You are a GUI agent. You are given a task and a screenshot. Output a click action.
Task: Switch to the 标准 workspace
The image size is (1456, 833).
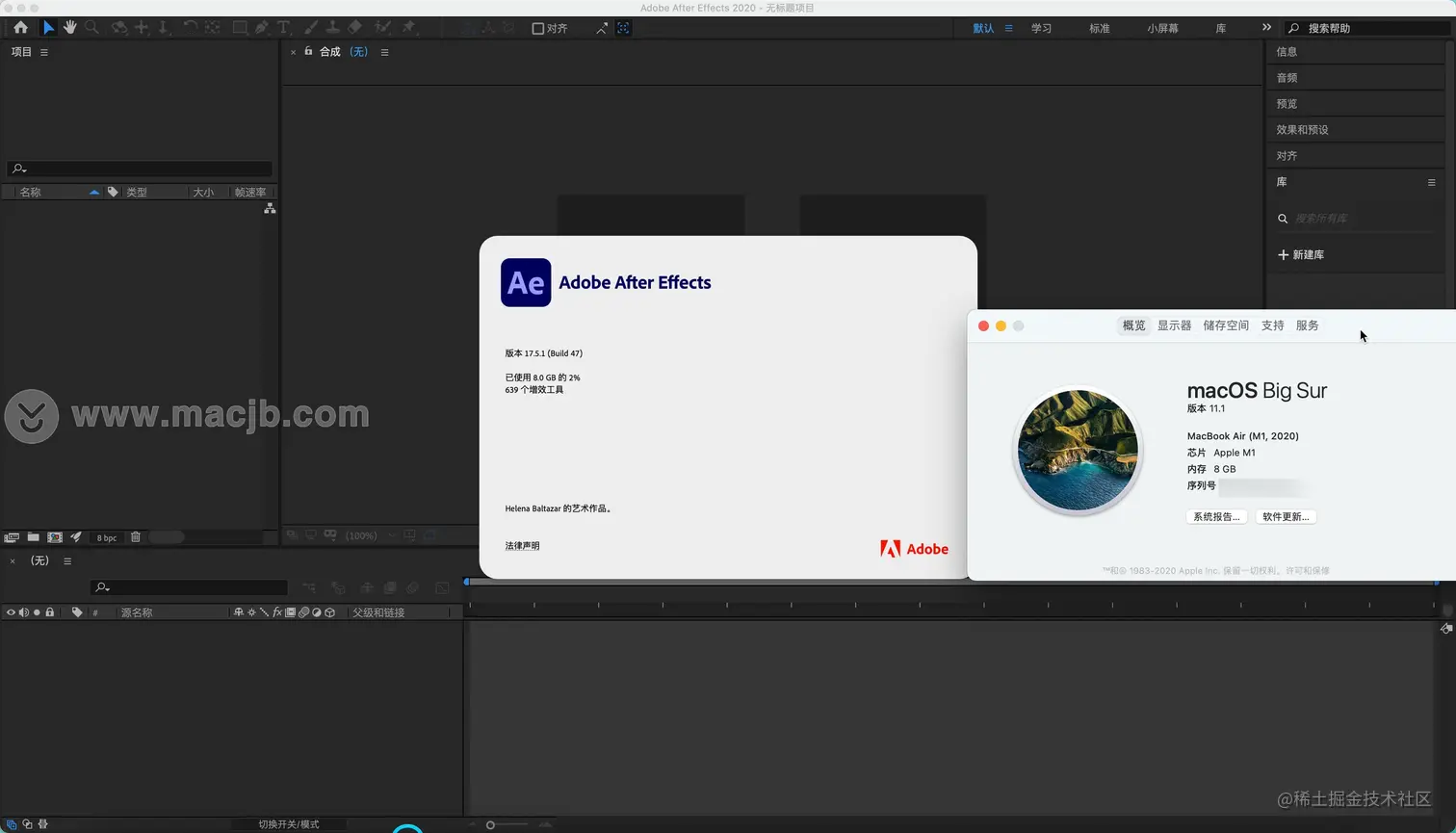coord(1100,28)
